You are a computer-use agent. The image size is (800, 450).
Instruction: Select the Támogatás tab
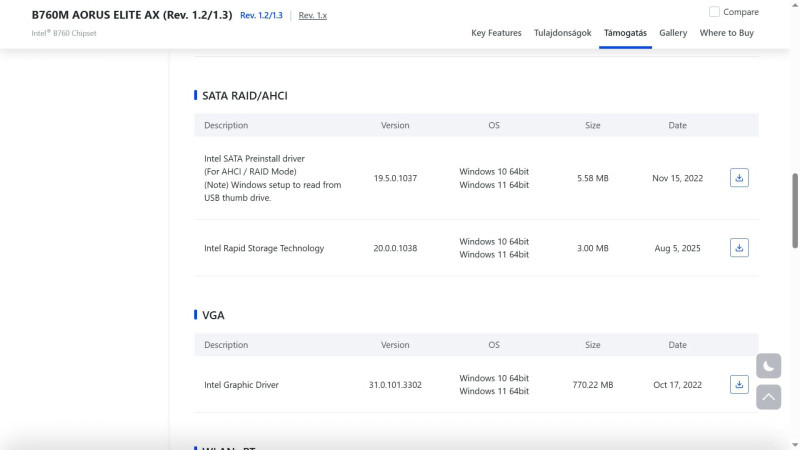pos(625,33)
